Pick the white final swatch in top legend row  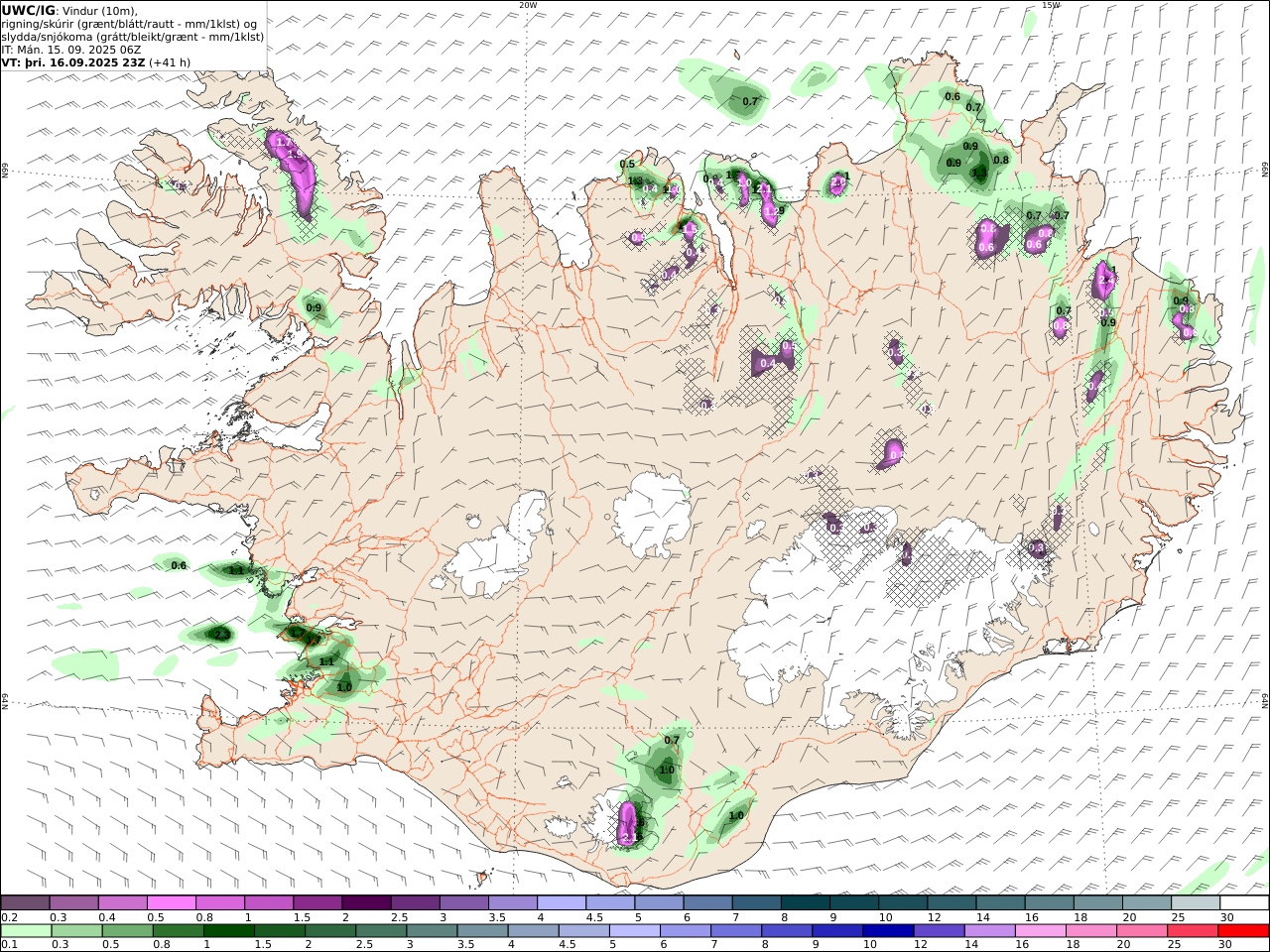1244,903
